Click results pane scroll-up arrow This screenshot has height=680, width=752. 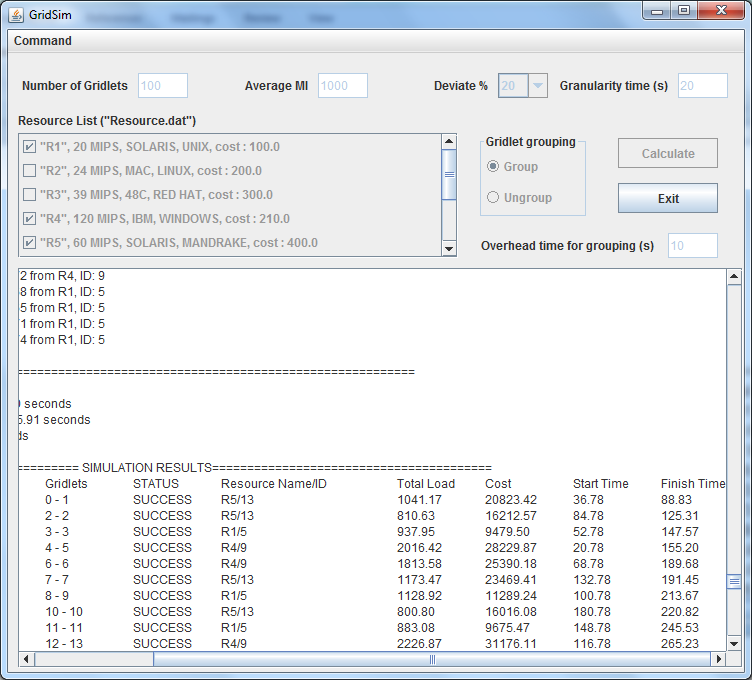click(734, 277)
